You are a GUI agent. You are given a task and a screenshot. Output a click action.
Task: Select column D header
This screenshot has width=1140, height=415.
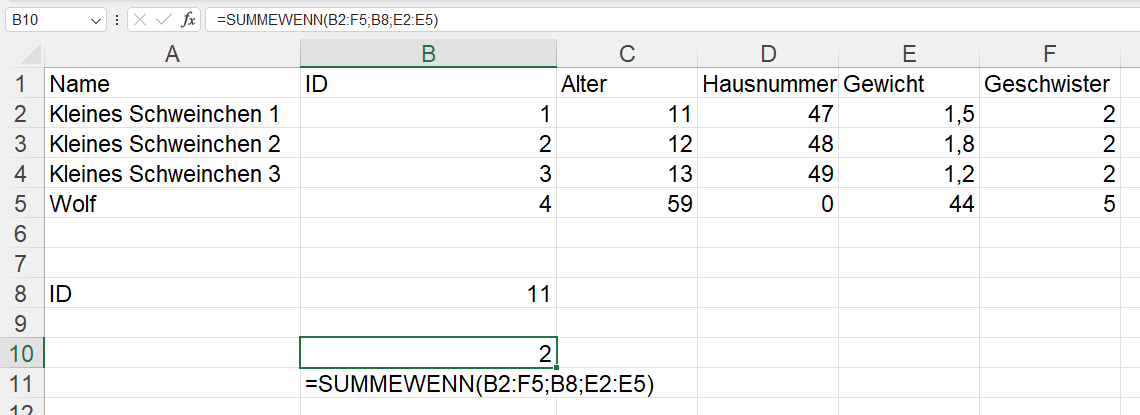[x=768, y=55]
